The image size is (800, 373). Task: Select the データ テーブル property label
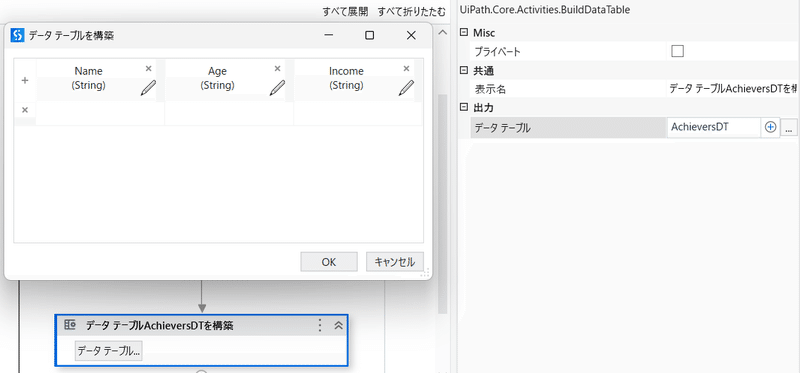click(502, 128)
